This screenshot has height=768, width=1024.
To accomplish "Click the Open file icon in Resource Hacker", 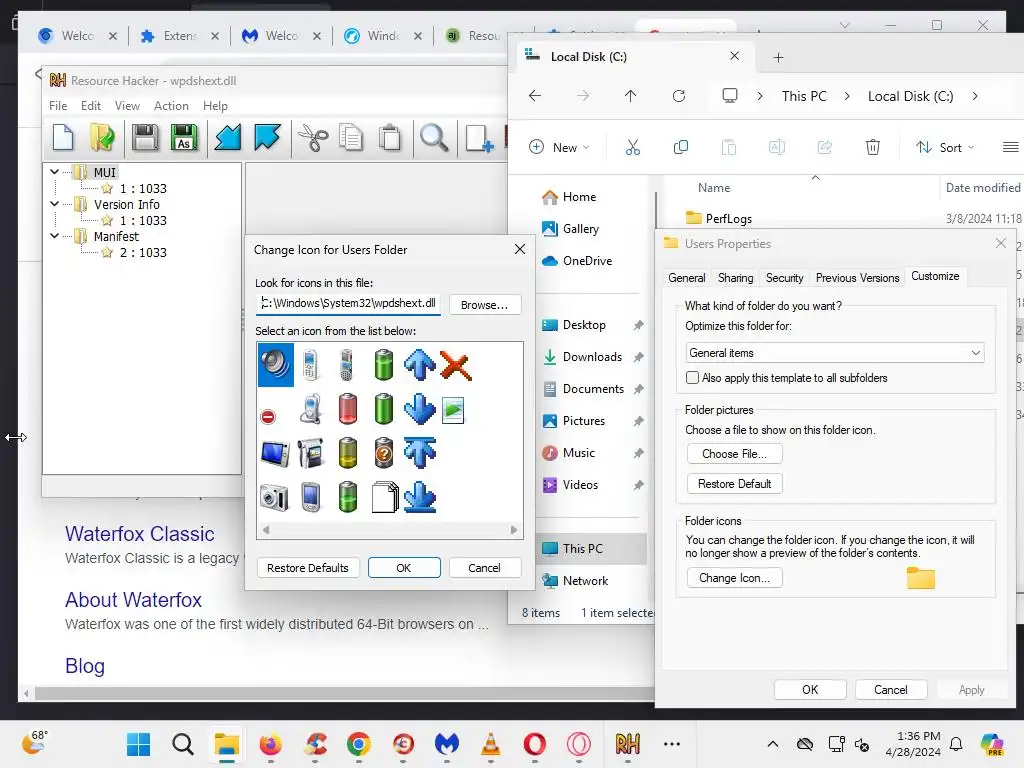I will click(x=103, y=138).
